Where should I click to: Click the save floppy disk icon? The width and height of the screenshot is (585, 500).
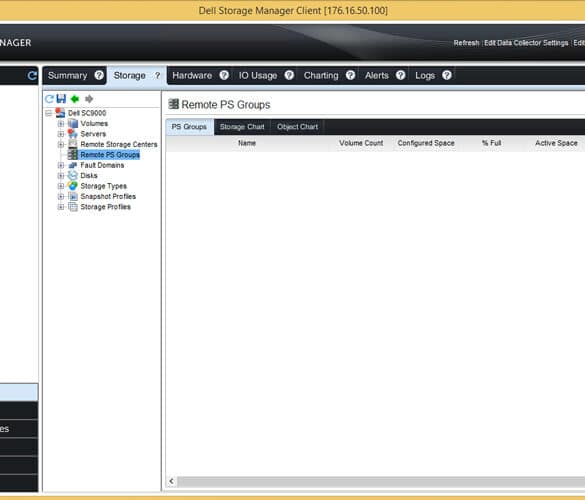click(x=61, y=99)
